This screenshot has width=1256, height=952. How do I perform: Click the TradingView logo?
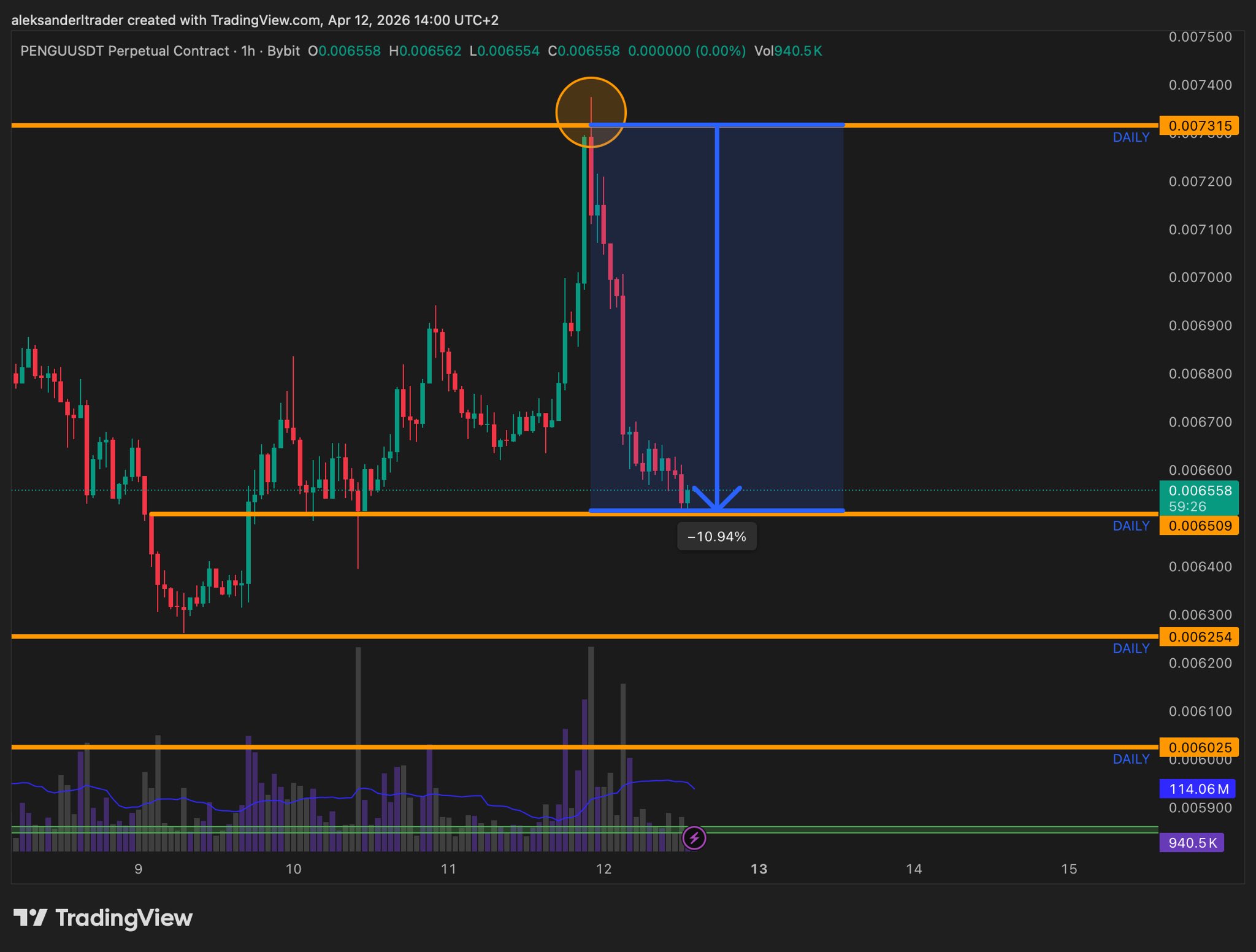[x=103, y=918]
